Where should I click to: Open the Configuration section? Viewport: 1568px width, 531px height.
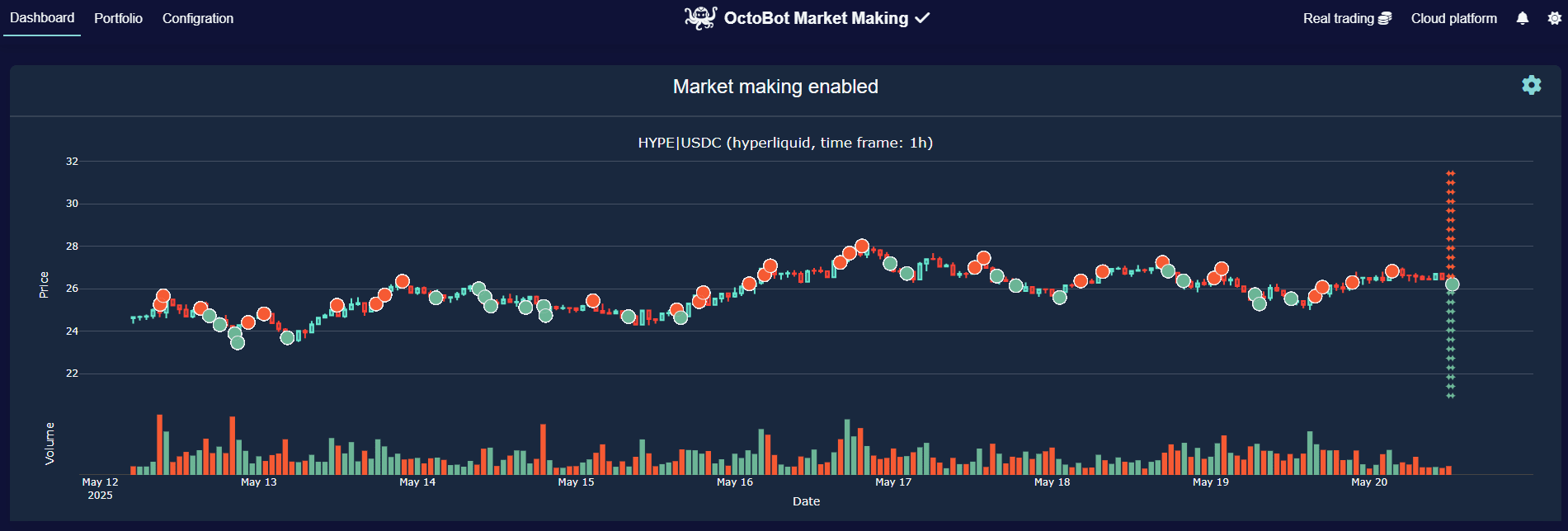click(x=197, y=17)
